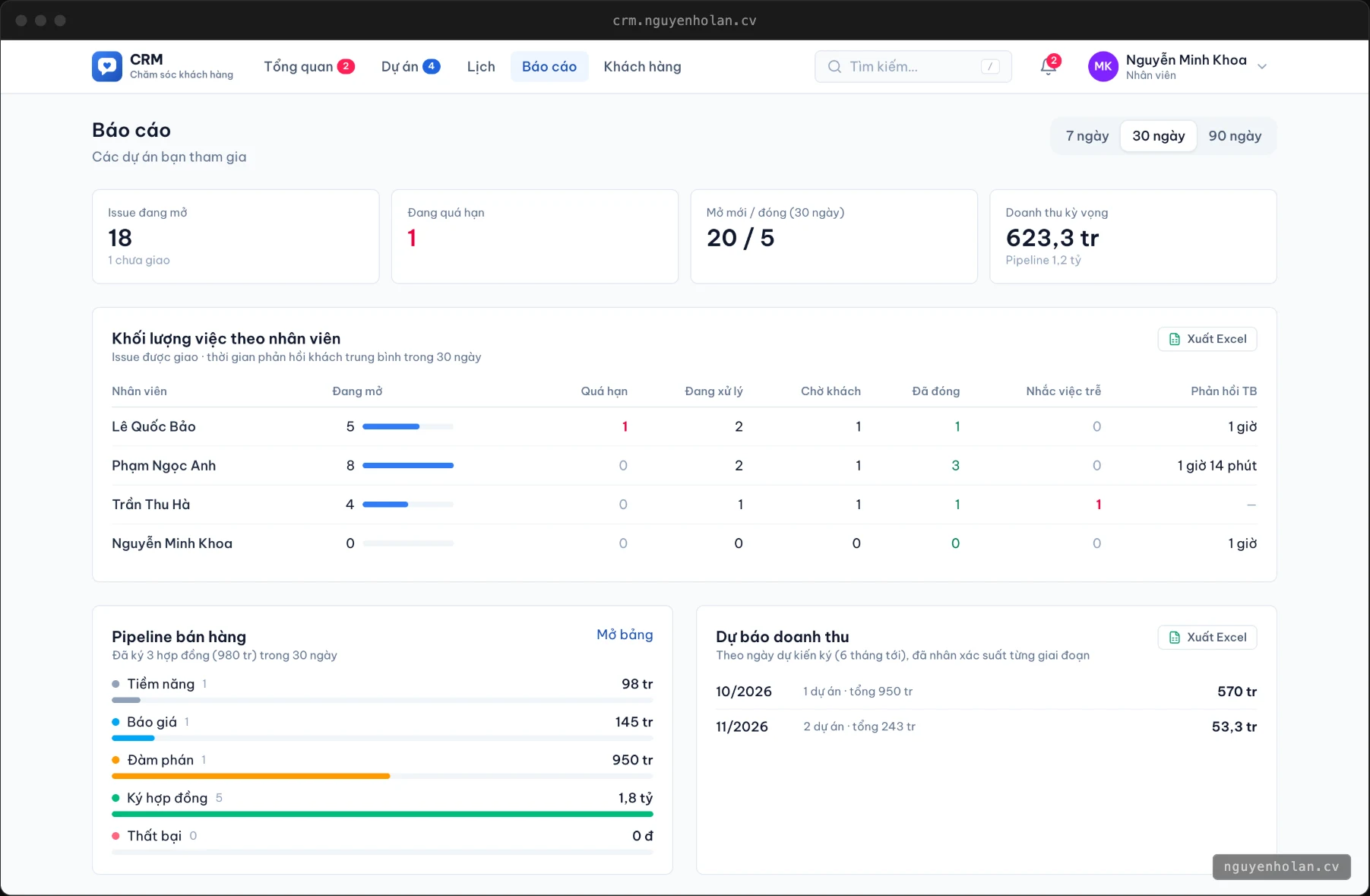Screen dimensions: 1370x896
Task: Select the Nguyễn Minh Khoa table row name
Action: pyautogui.click(x=172, y=543)
